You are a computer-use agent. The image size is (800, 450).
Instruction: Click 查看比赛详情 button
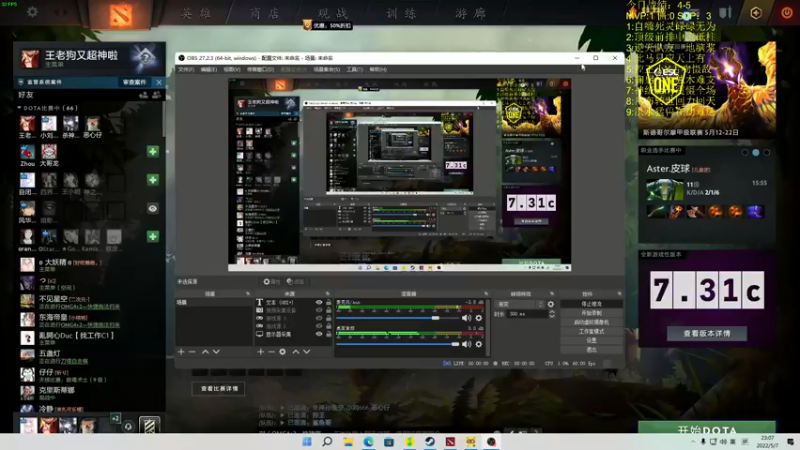click(219, 389)
